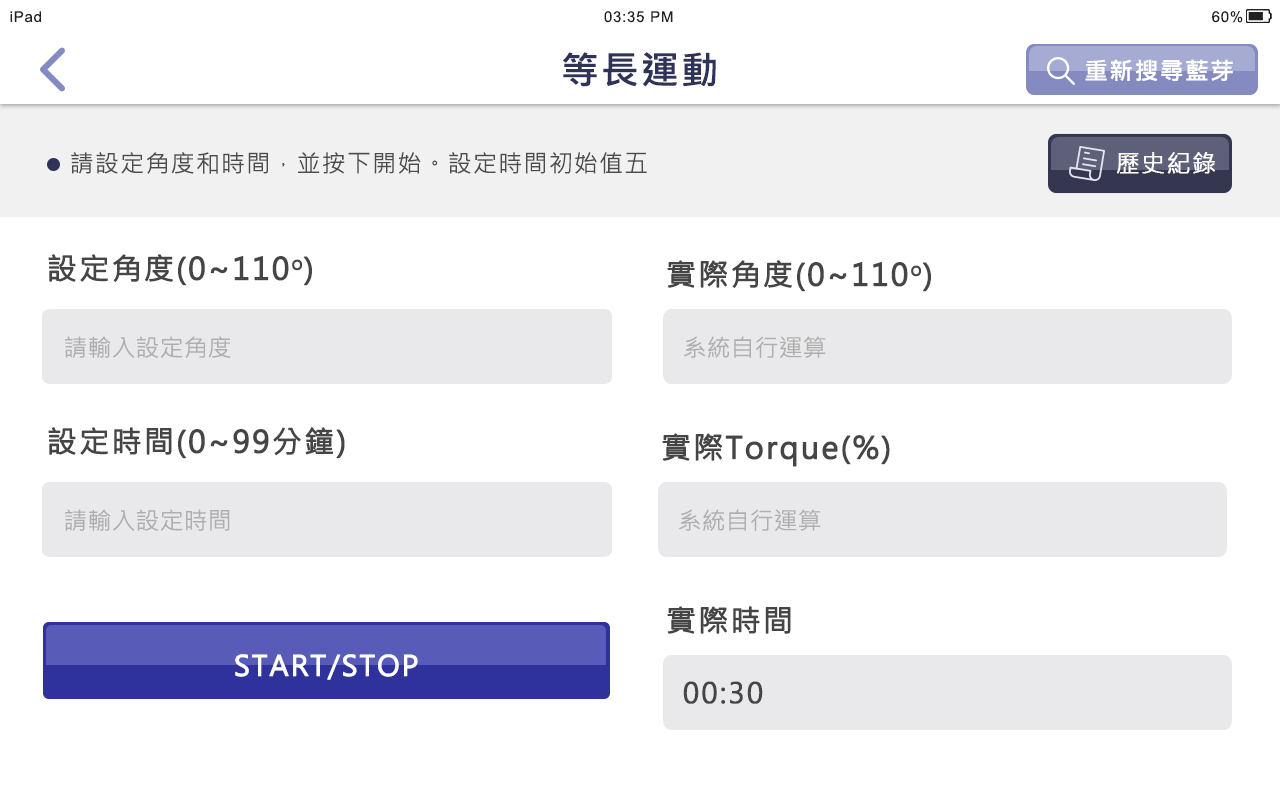Tap the 03:35 PM status bar clock

point(639,17)
